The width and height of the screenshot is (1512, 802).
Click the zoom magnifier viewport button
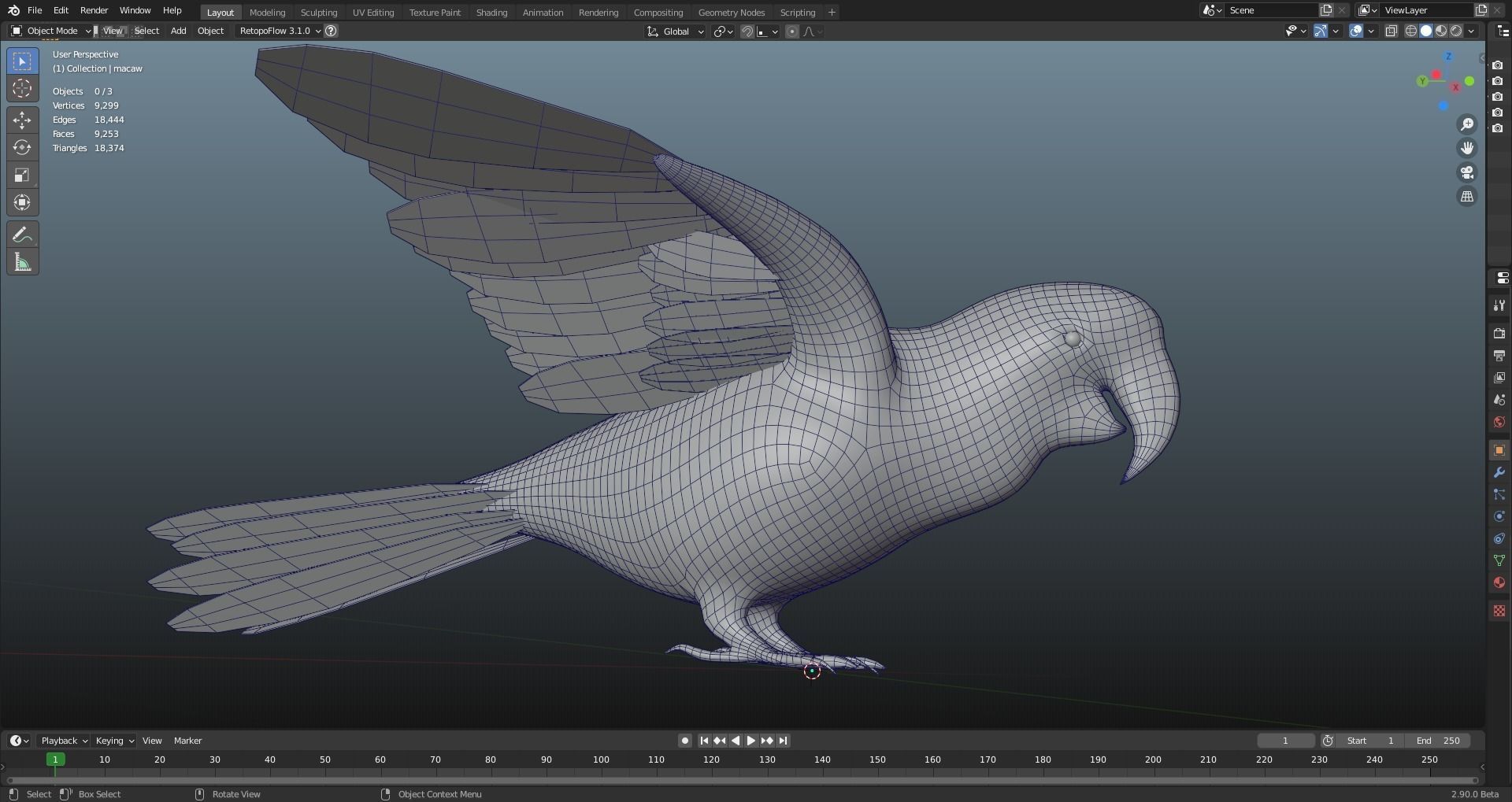(x=1467, y=124)
